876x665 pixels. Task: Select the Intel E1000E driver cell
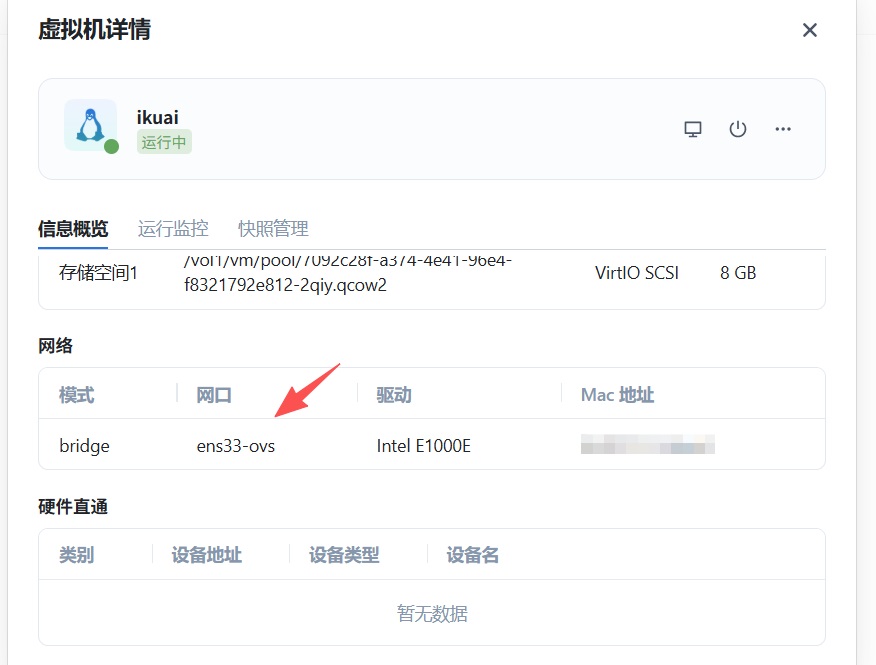pyautogui.click(x=423, y=446)
